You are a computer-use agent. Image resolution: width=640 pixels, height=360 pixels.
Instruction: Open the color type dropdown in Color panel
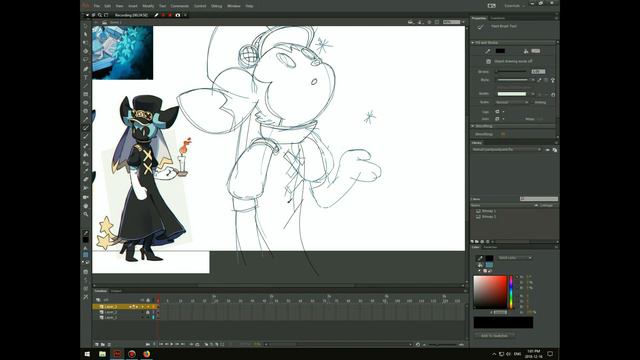(515, 258)
